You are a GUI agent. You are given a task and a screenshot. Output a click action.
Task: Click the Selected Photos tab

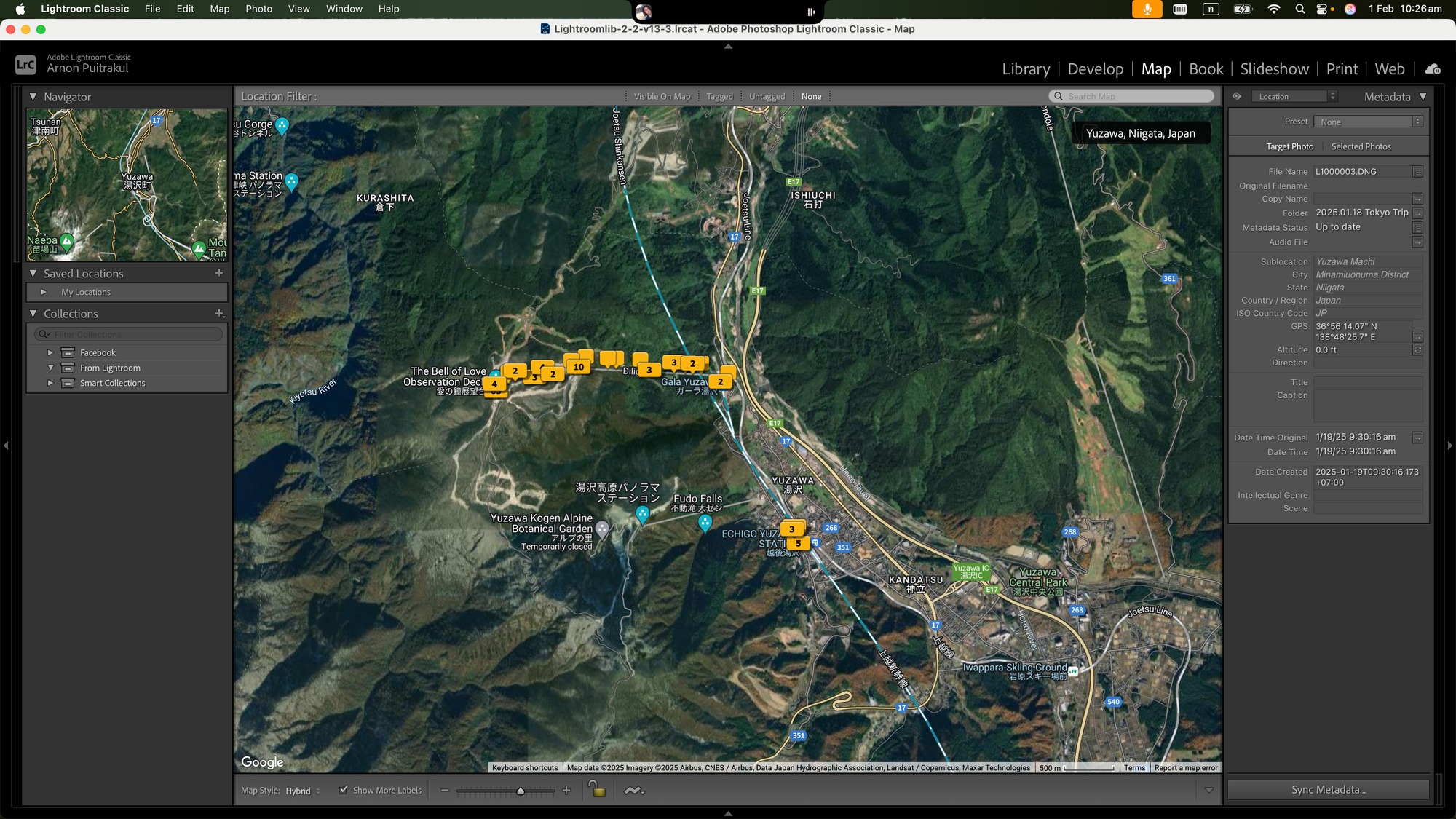[x=1362, y=146]
